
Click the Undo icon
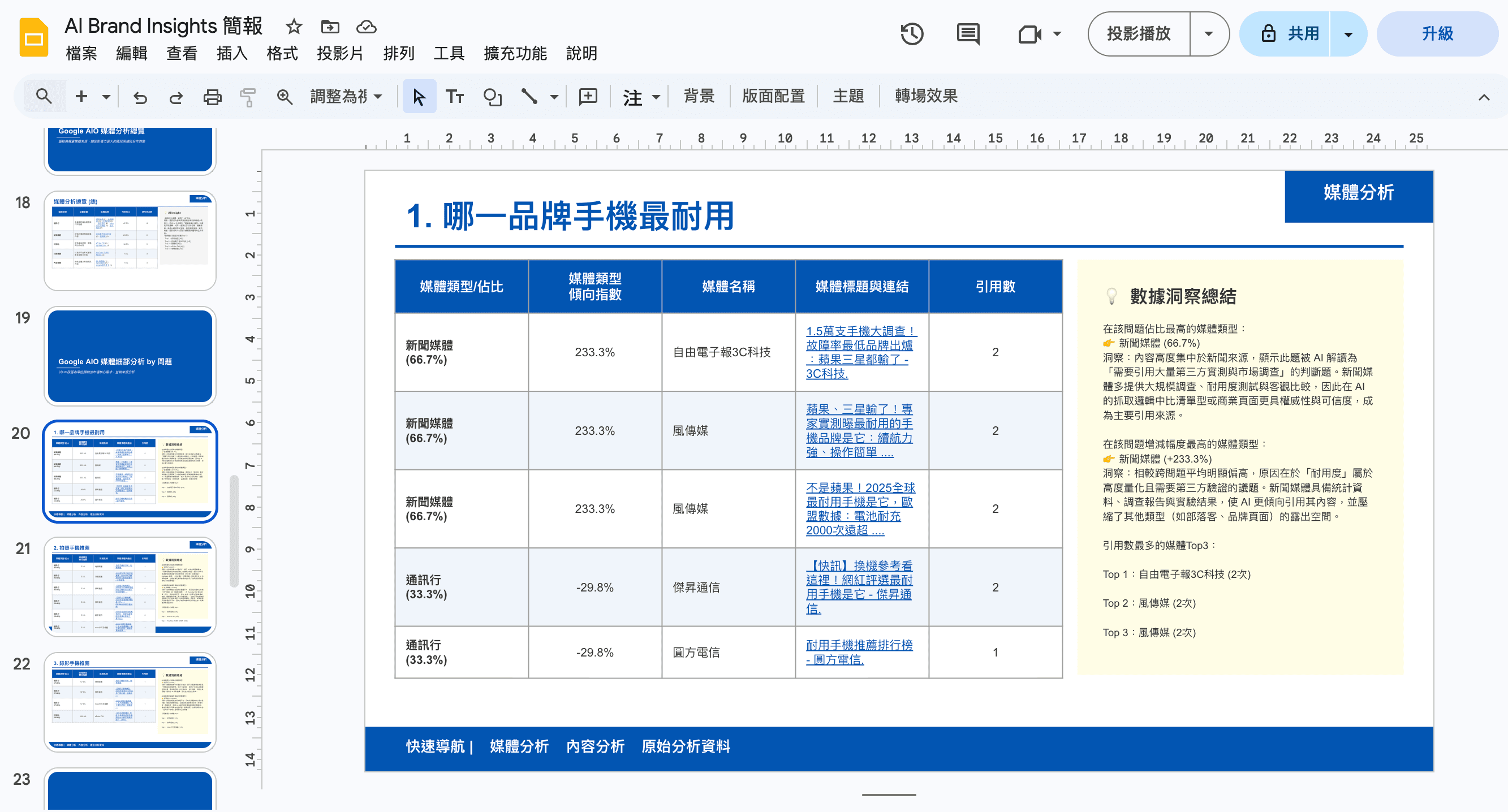click(140, 96)
